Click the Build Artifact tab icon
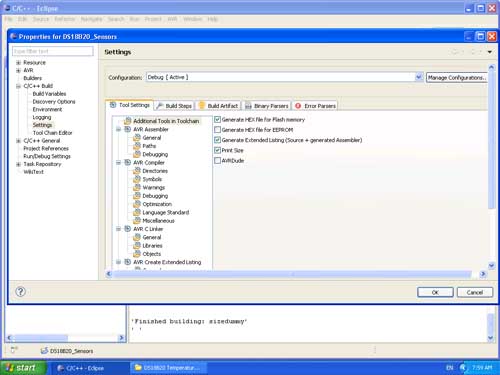The image size is (500, 375). point(202,105)
